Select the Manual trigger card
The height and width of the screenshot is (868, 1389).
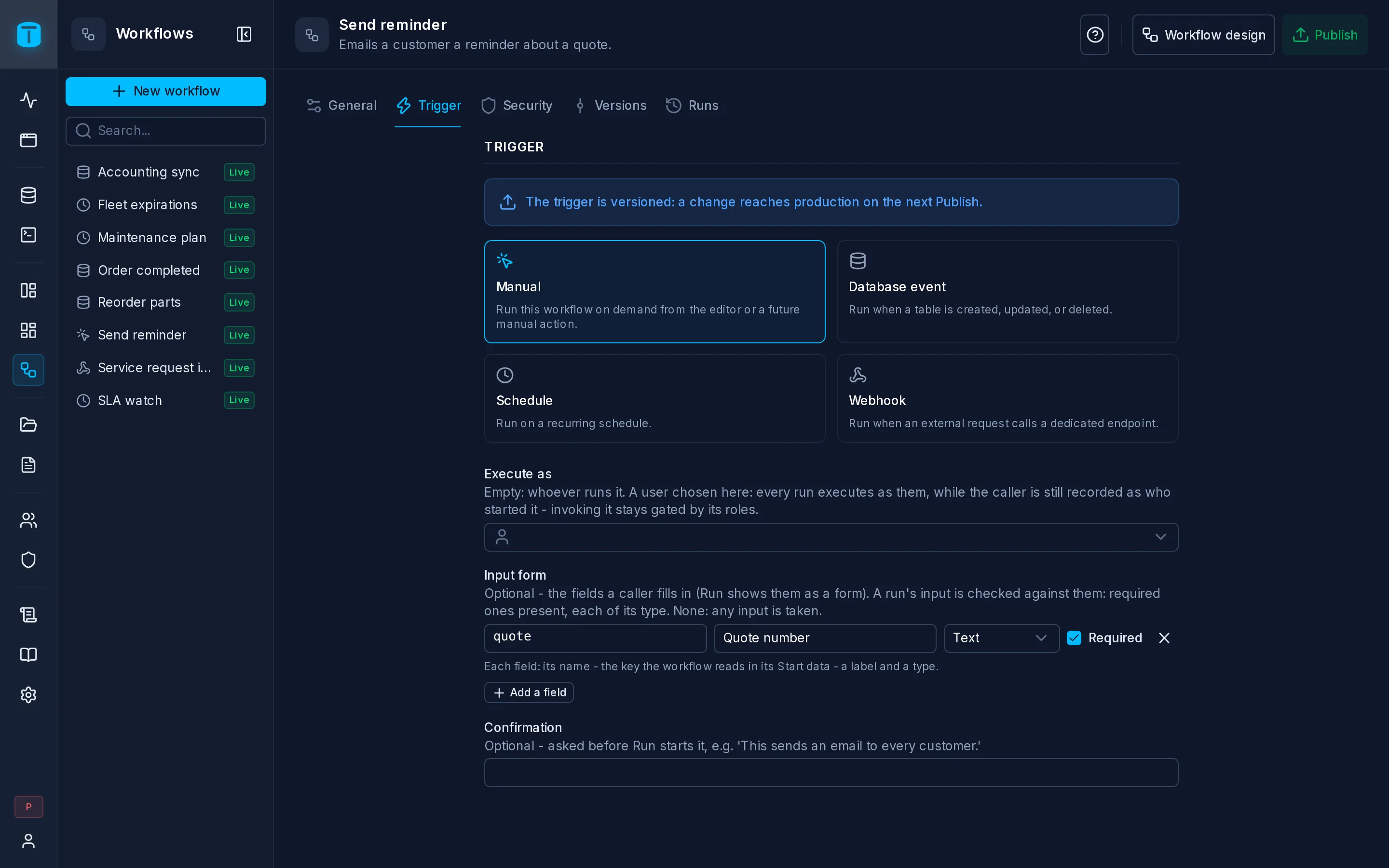(654, 292)
